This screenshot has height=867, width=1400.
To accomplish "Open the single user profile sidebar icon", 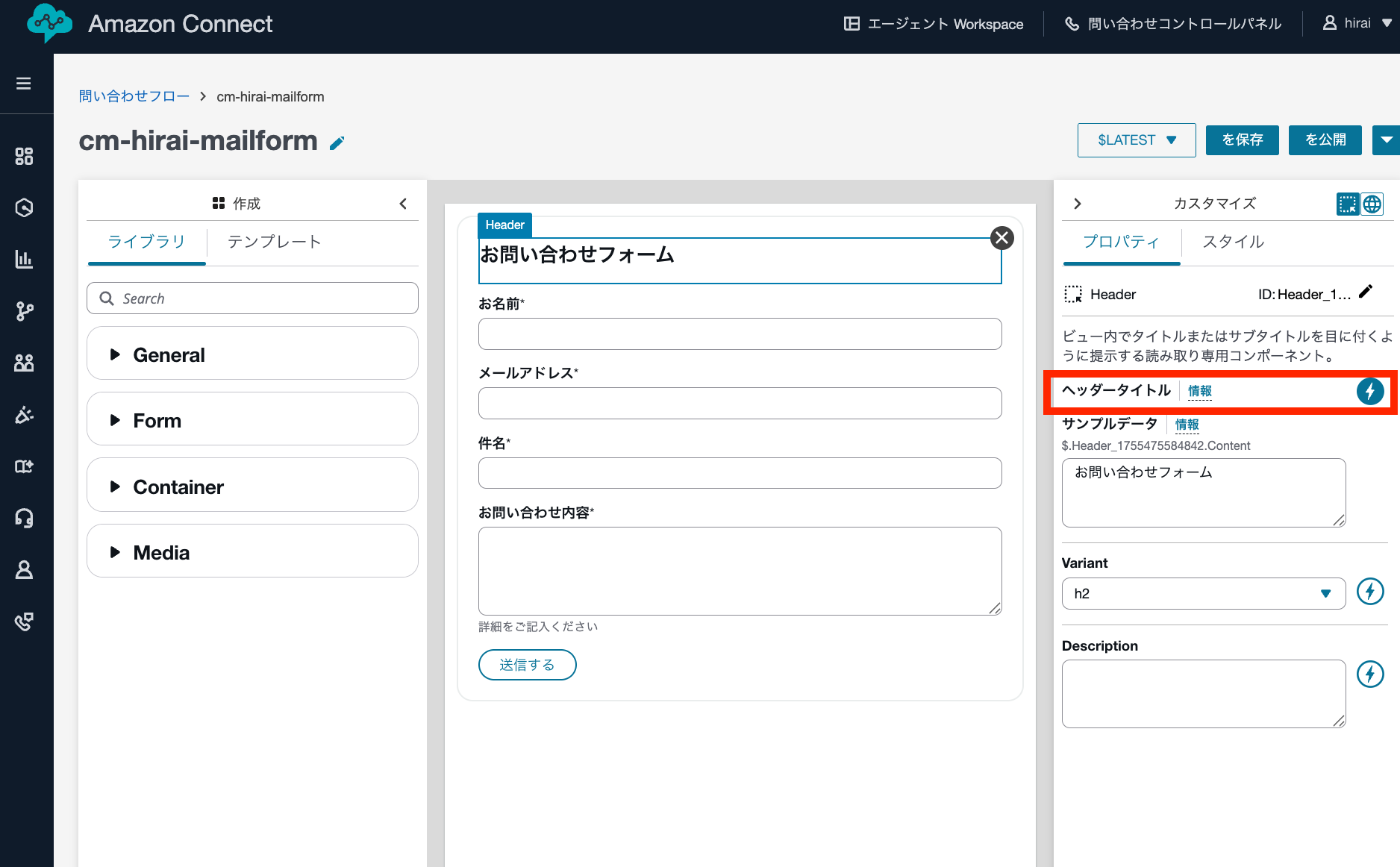I will pyautogui.click(x=24, y=570).
